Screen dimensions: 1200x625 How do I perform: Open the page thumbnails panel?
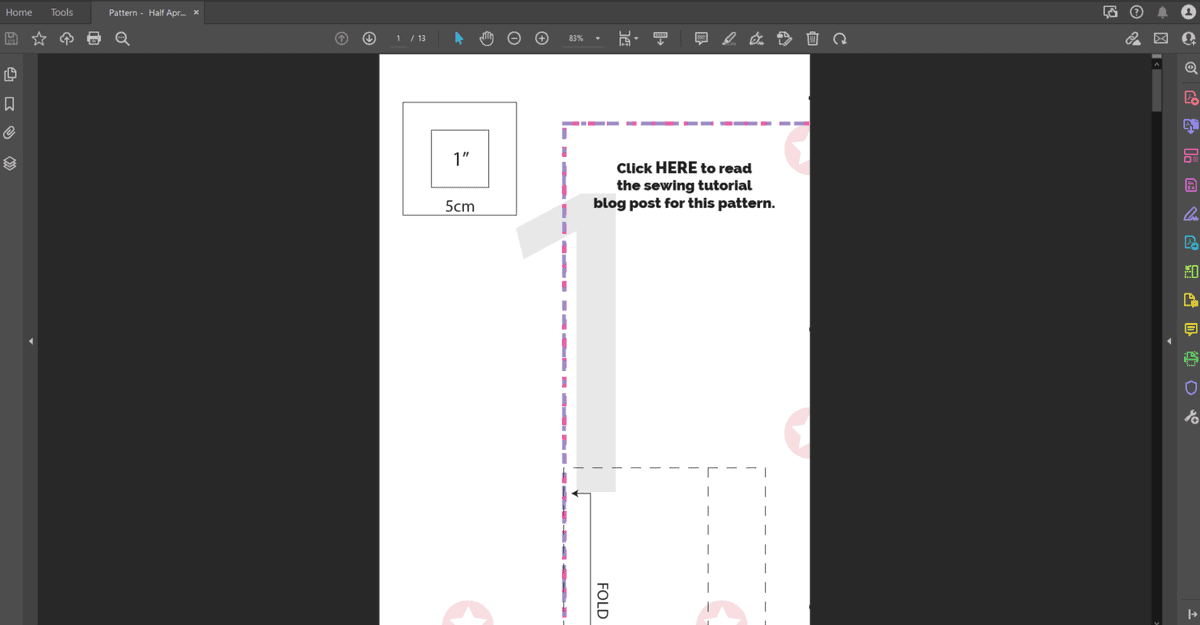point(10,73)
